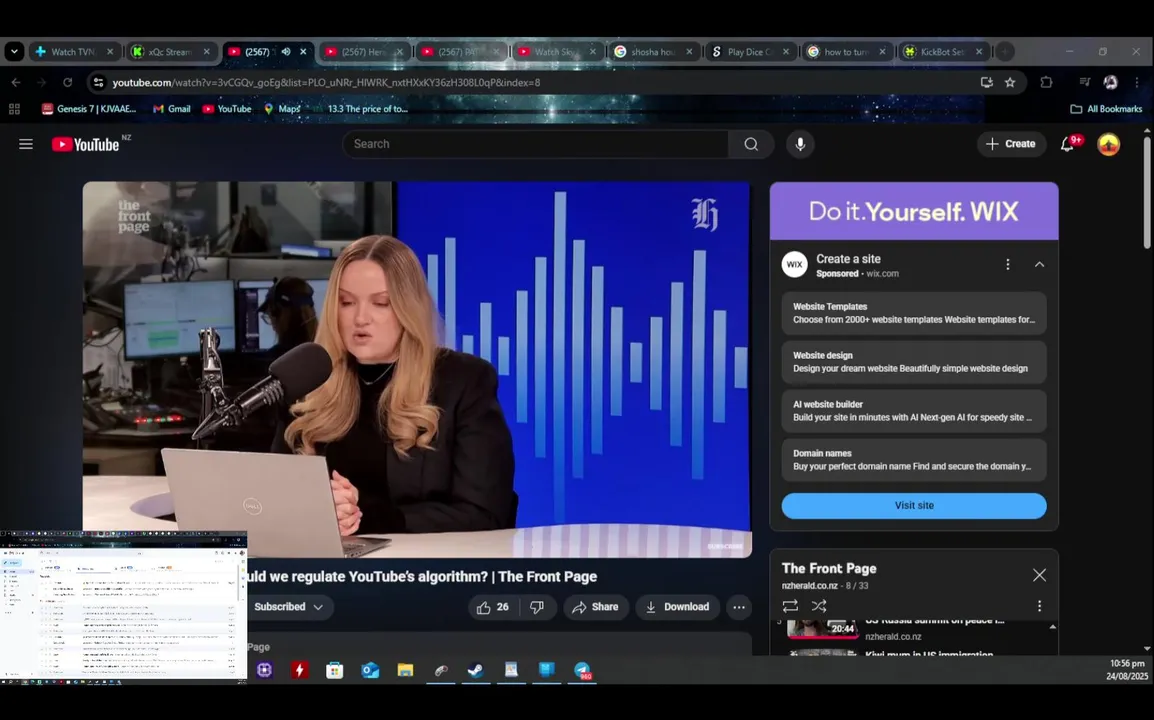Open Telegram from the taskbar
This screenshot has width=1154, height=720.
click(x=582, y=670)
